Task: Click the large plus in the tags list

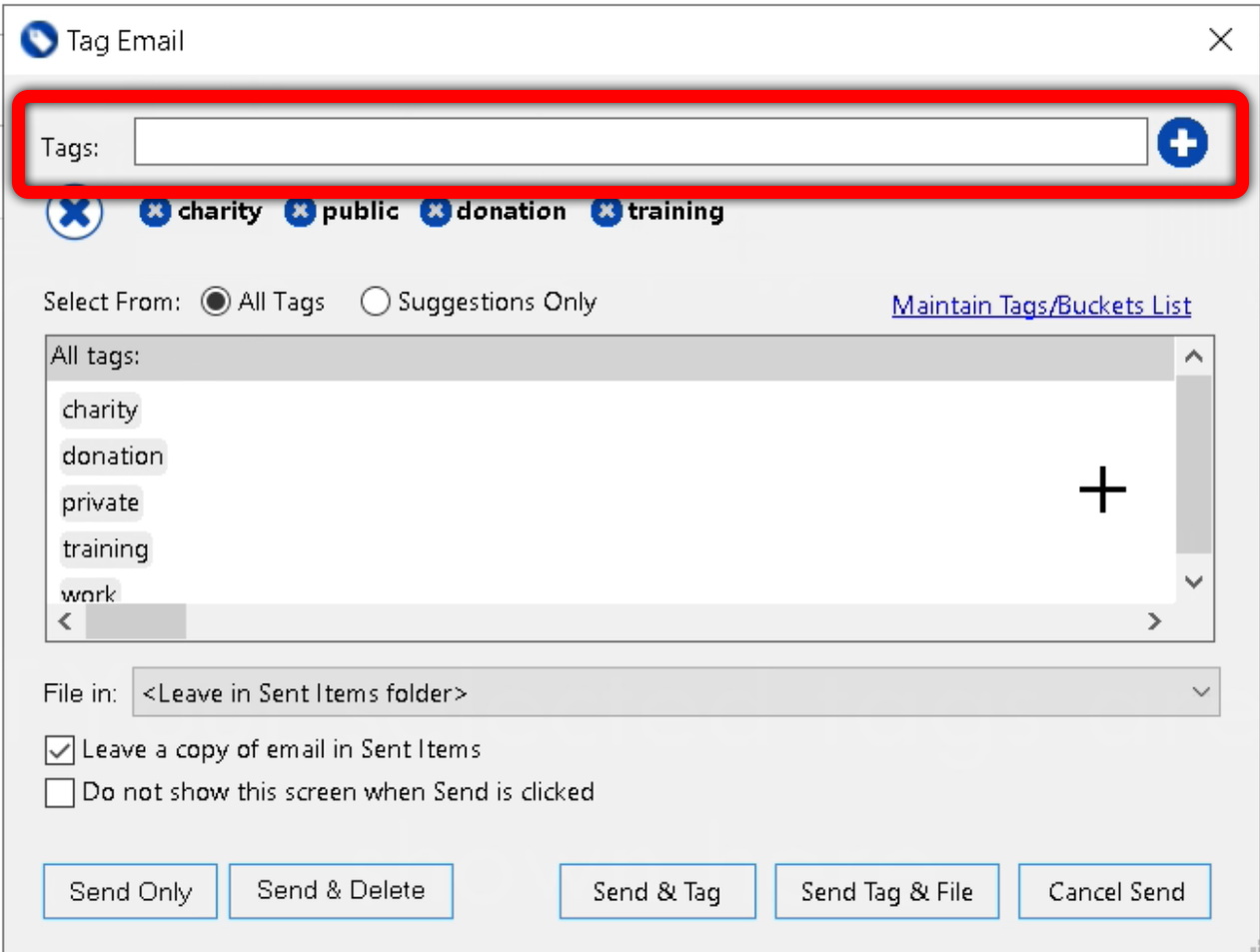Action: [1103, 488]
